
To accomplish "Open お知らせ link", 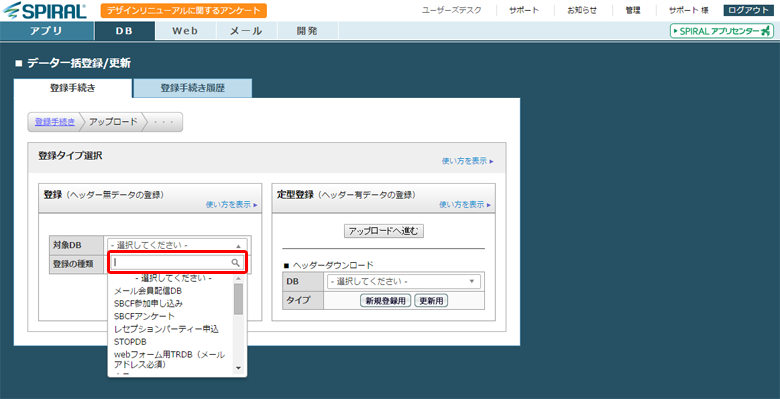I will coord(582,10).
